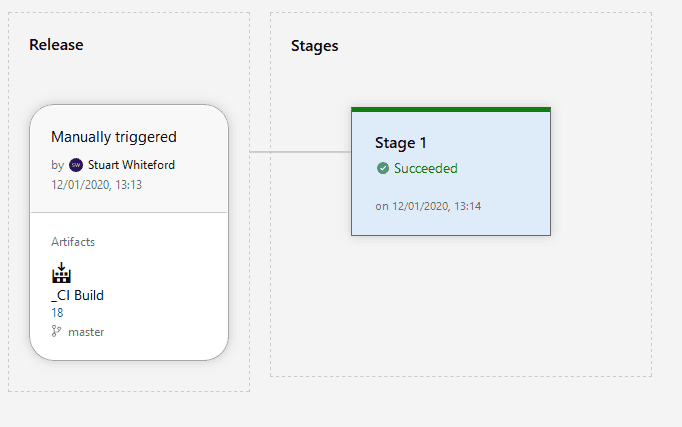Viewport: 682px width, 427px height.
Task: Select the Manually triggered heading
Action: click(114, 137)
